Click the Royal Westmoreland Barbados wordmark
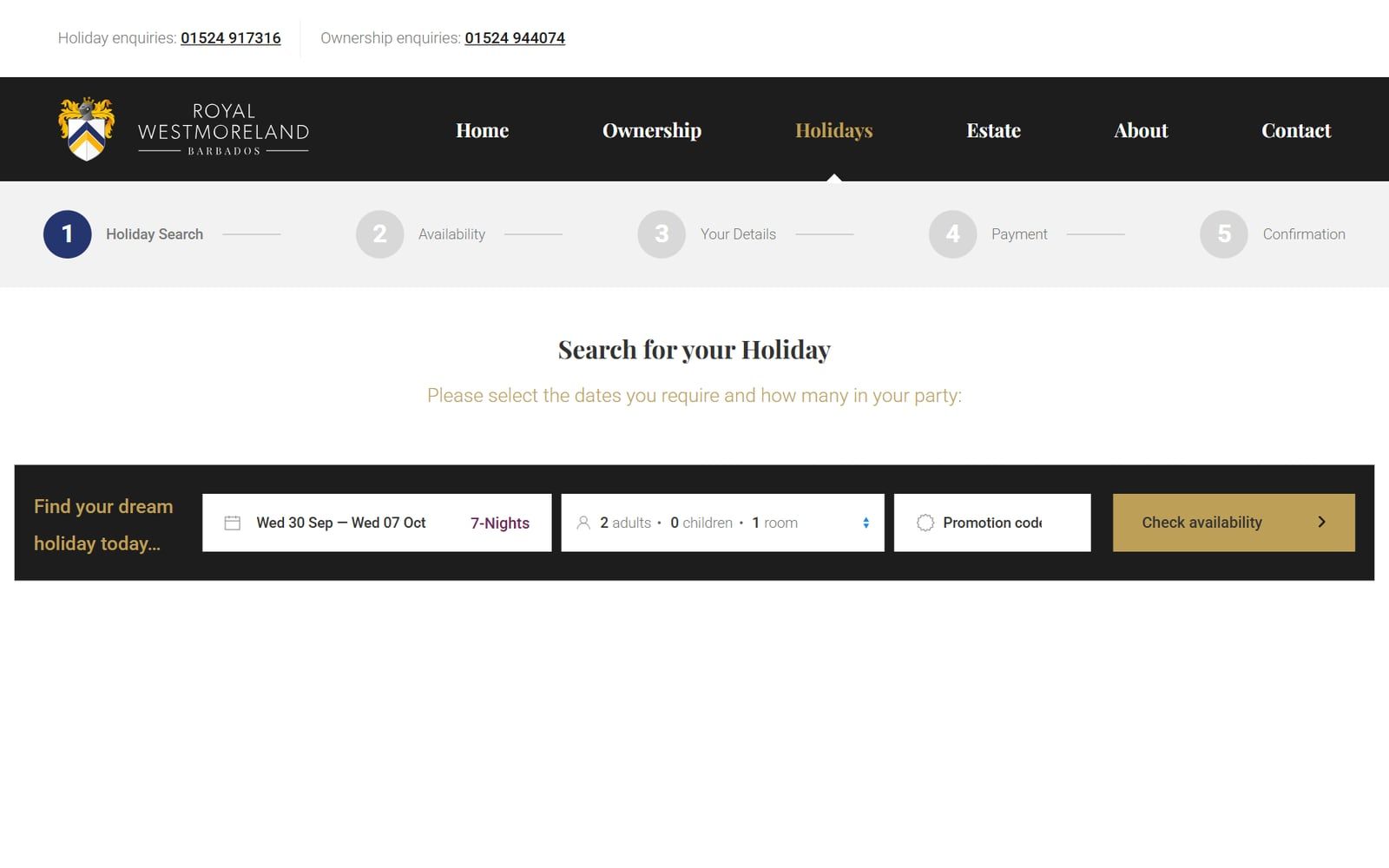1389x868 pixels. click(x=223, y=129)
